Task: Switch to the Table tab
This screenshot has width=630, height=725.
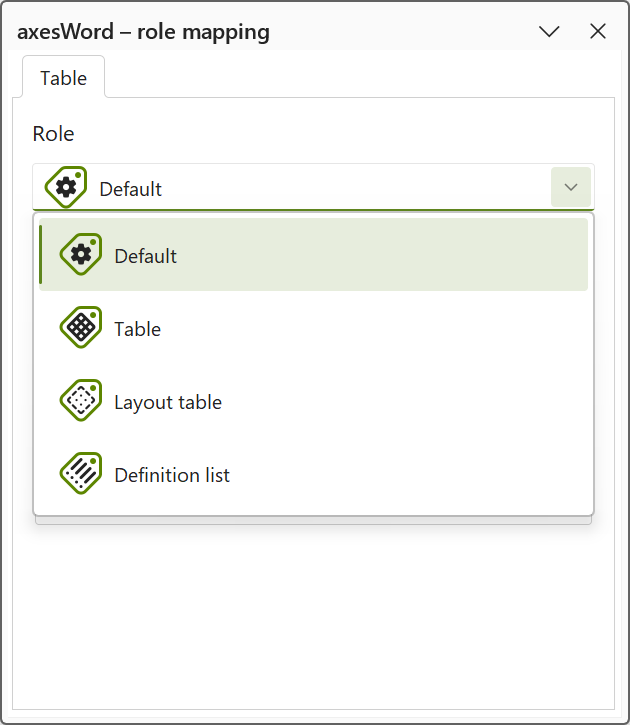Action: pos(63,77)
